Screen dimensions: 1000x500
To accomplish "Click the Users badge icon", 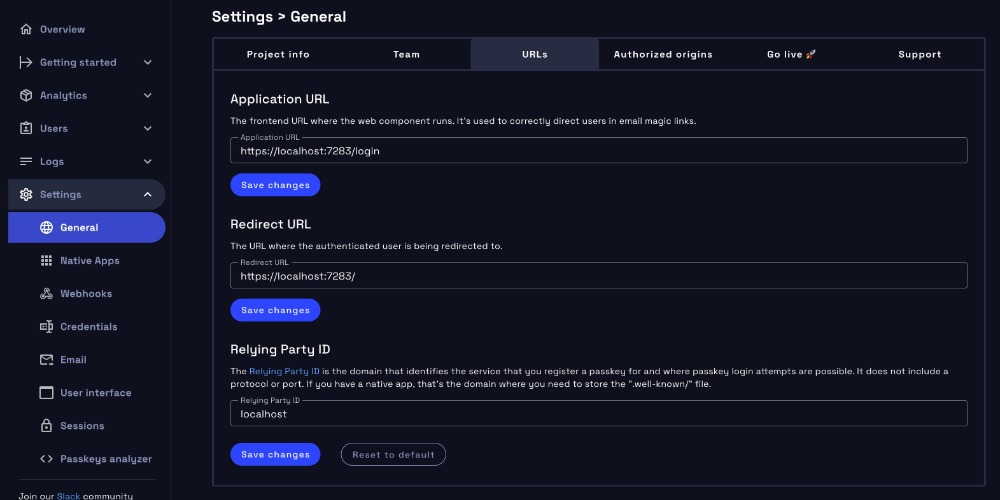I will tap(26, 128).
